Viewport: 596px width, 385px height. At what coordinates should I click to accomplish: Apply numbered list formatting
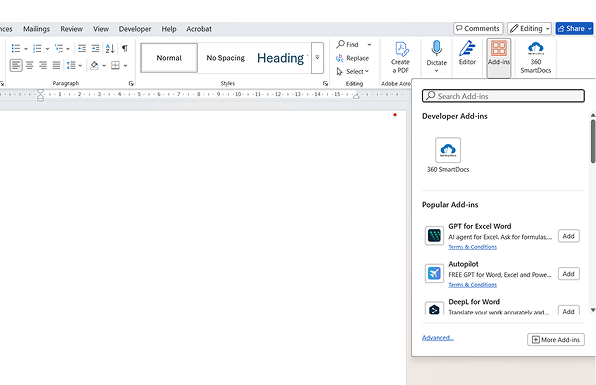pyautogui.click(x=37, y=48)
